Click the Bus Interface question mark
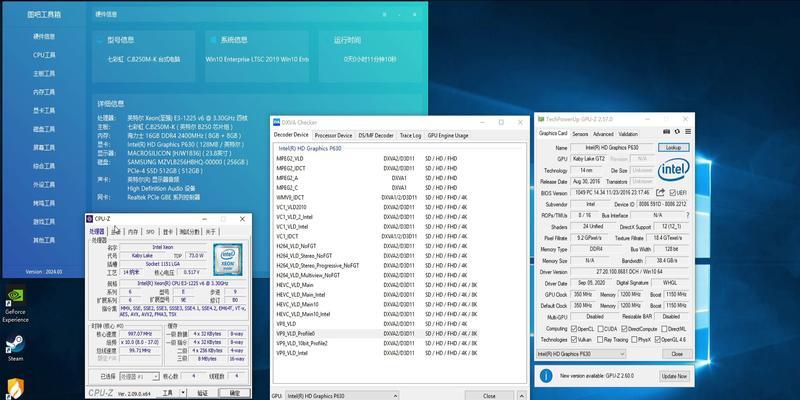 [688, 215]
